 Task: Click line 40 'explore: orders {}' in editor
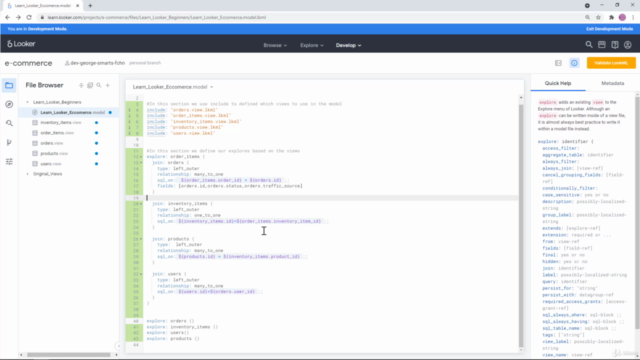170,321
